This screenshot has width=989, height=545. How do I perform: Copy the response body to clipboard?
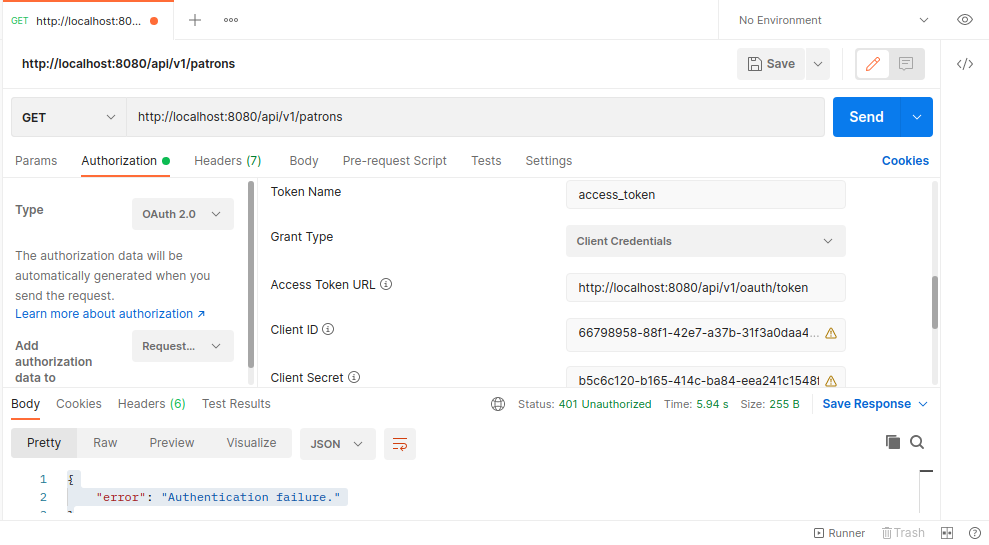coord(893,442)
